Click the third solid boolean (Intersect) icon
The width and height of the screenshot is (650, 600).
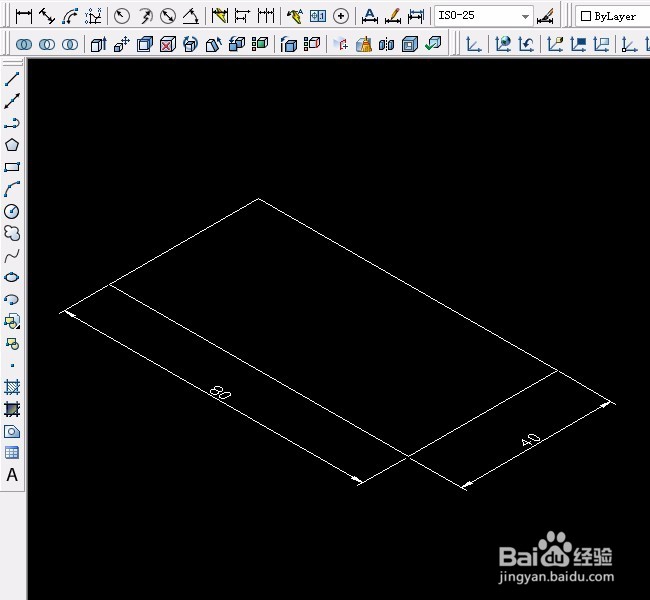pyautogui.click(x=70, y=44)
